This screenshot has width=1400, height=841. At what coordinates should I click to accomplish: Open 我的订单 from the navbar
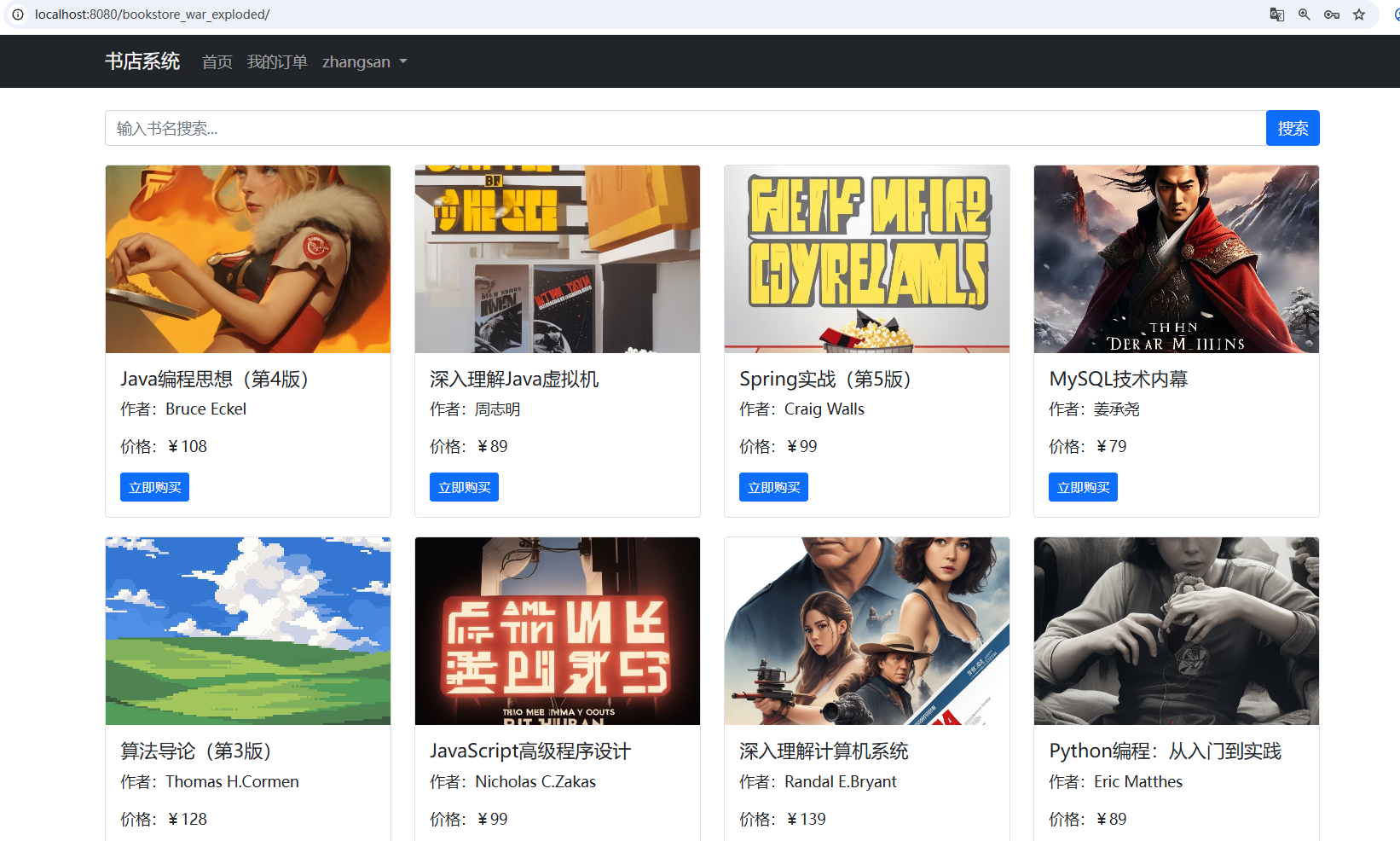coord(277,61)
